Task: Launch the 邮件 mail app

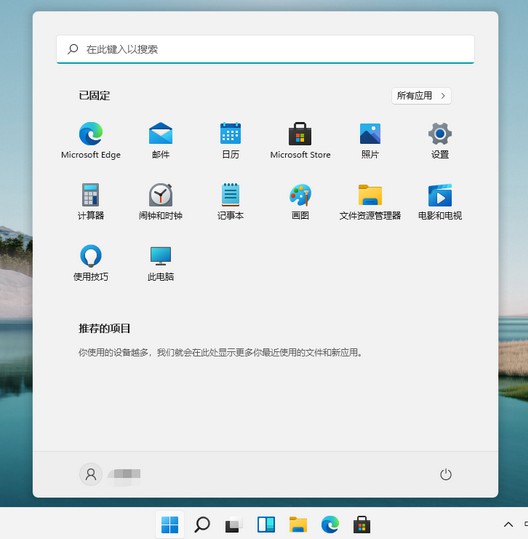Action: click(161, 140)
